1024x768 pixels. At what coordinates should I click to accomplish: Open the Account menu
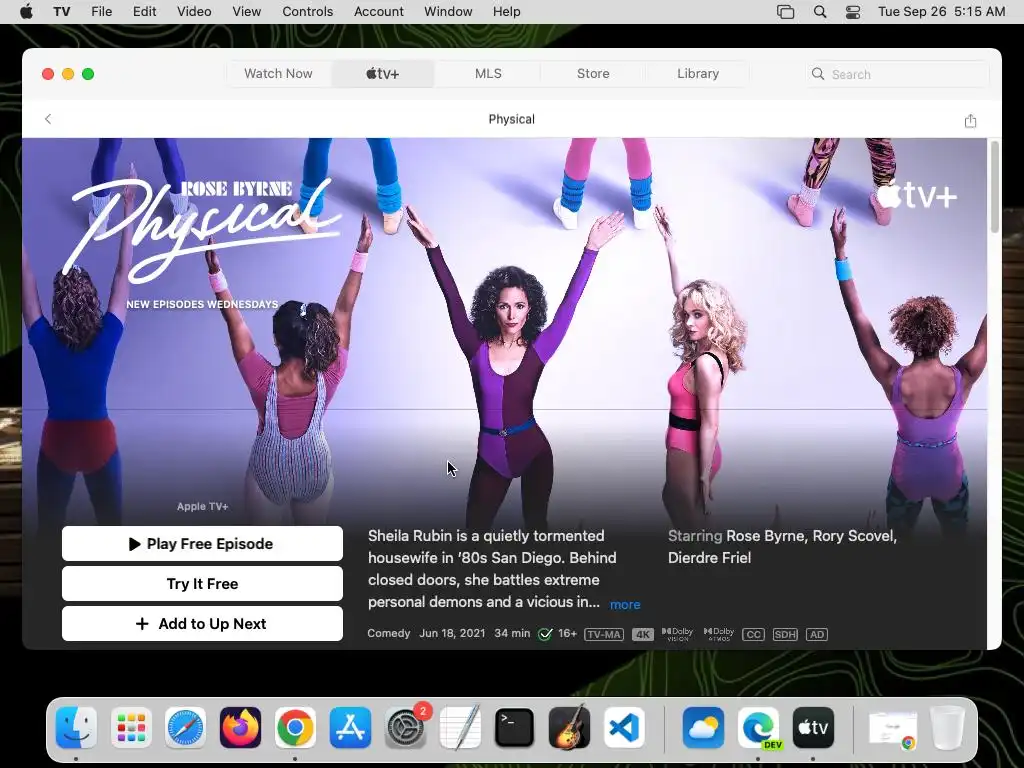click(379, 12)
